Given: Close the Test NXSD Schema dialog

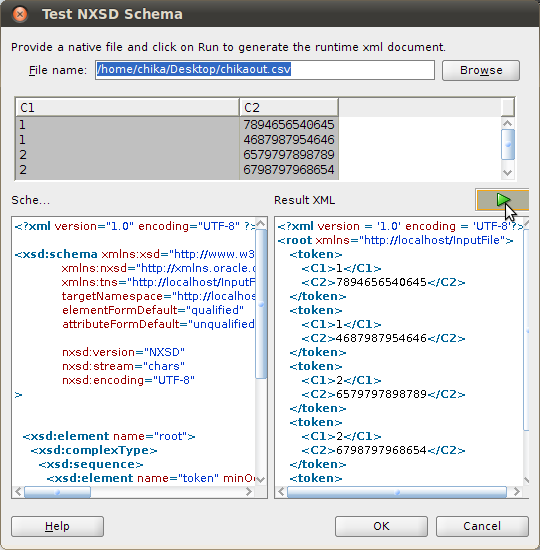Looking at the screenshot, I should click(20, 14).
